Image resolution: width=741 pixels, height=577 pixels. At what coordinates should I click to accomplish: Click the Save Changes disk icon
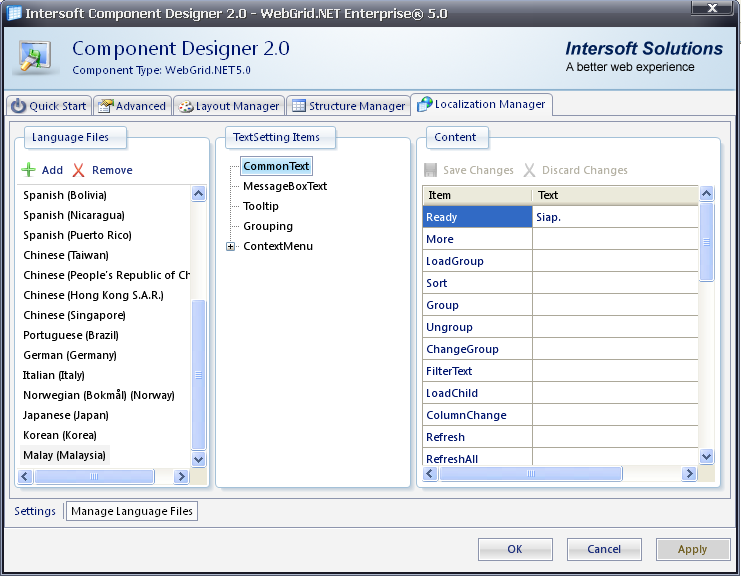point(430,170)
